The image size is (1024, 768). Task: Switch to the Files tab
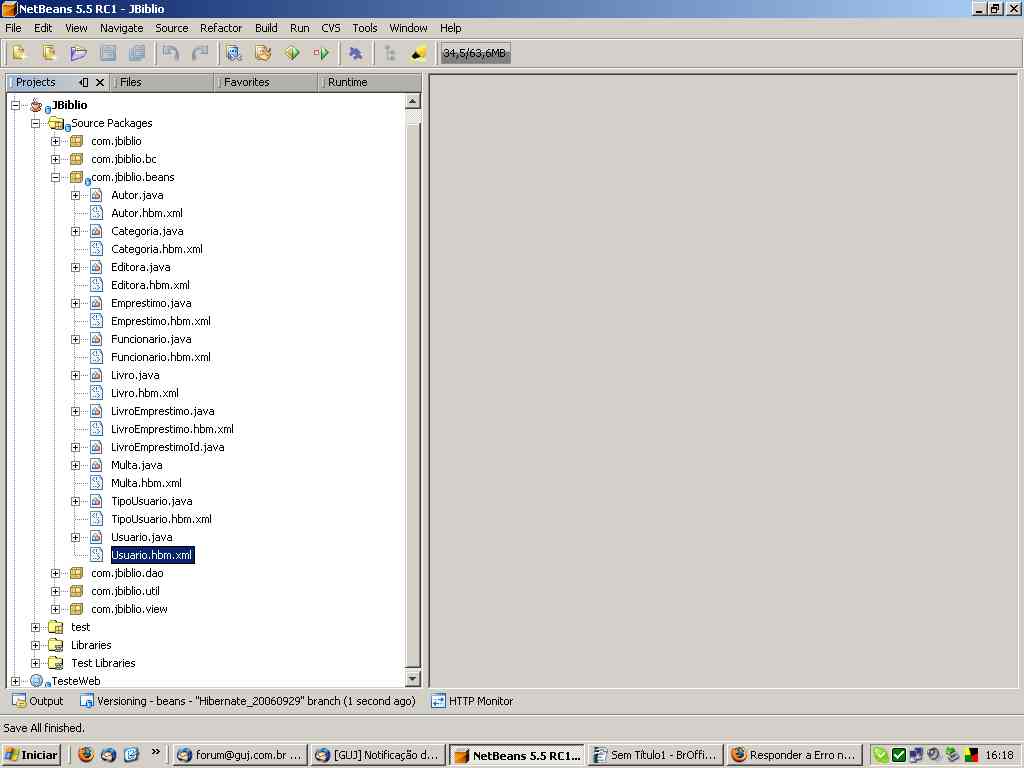click(131, 82)
